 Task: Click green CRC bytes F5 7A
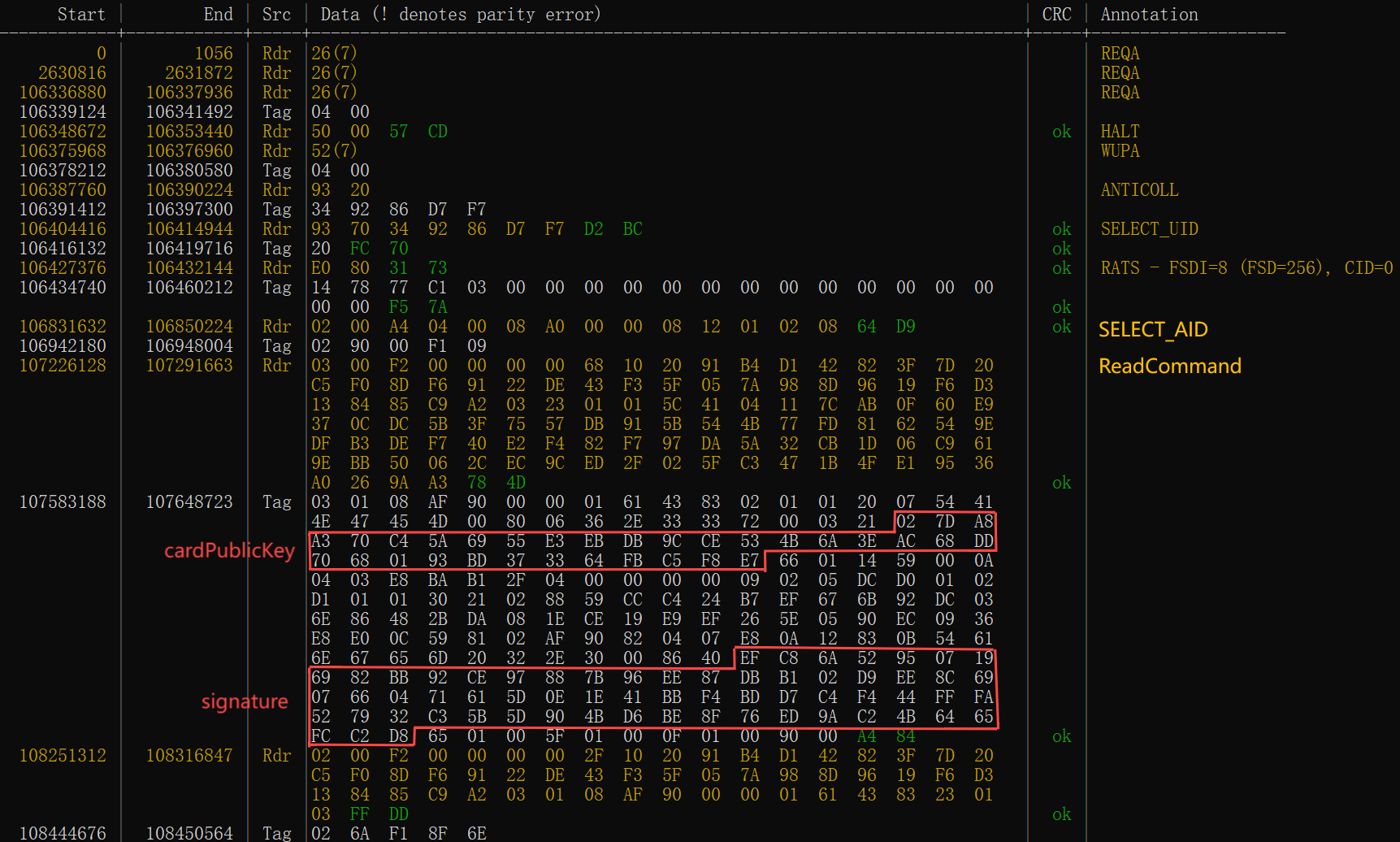(x=418, y=307)
